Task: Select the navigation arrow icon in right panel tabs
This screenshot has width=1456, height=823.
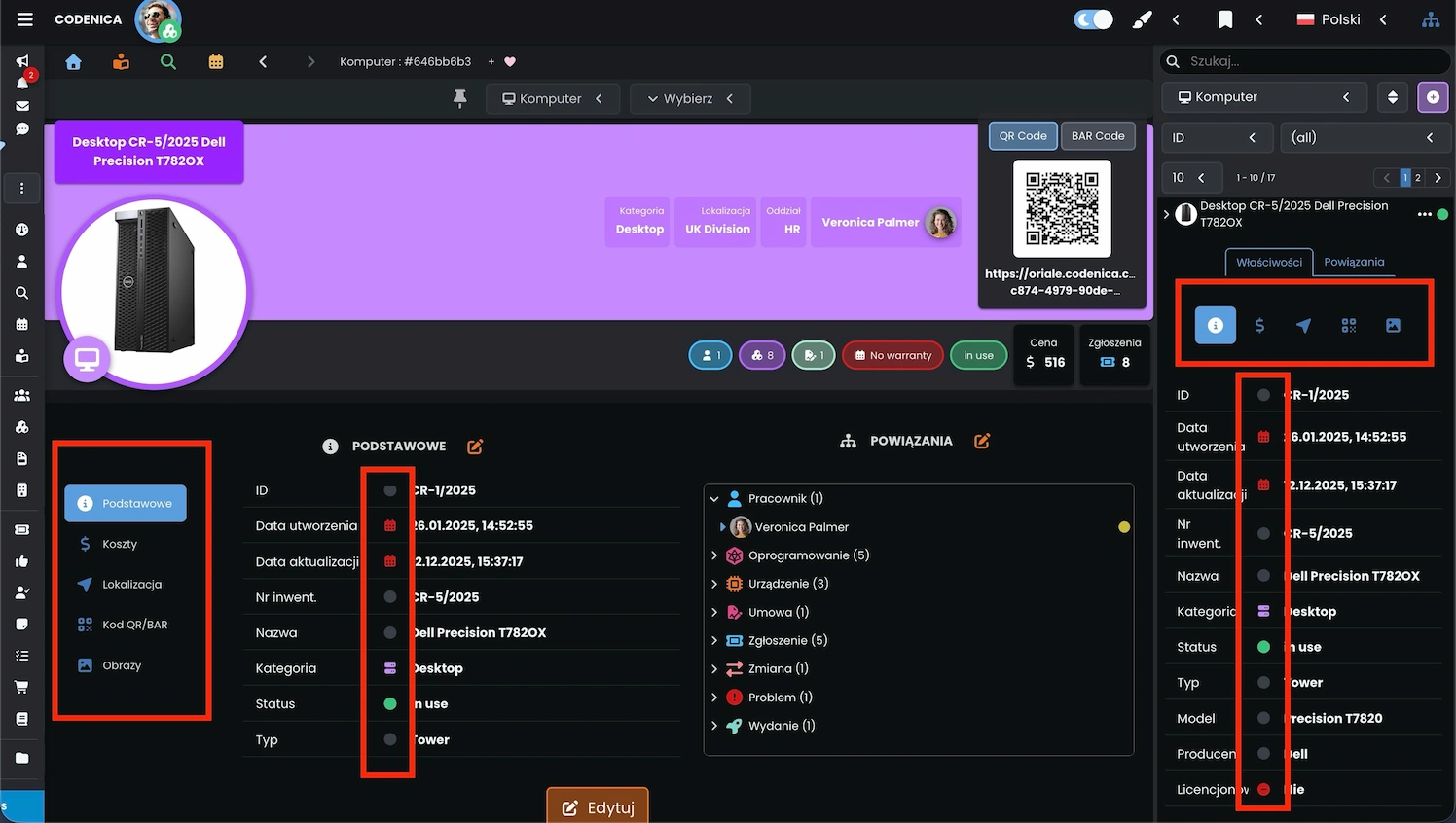Action: point(1304,325)
